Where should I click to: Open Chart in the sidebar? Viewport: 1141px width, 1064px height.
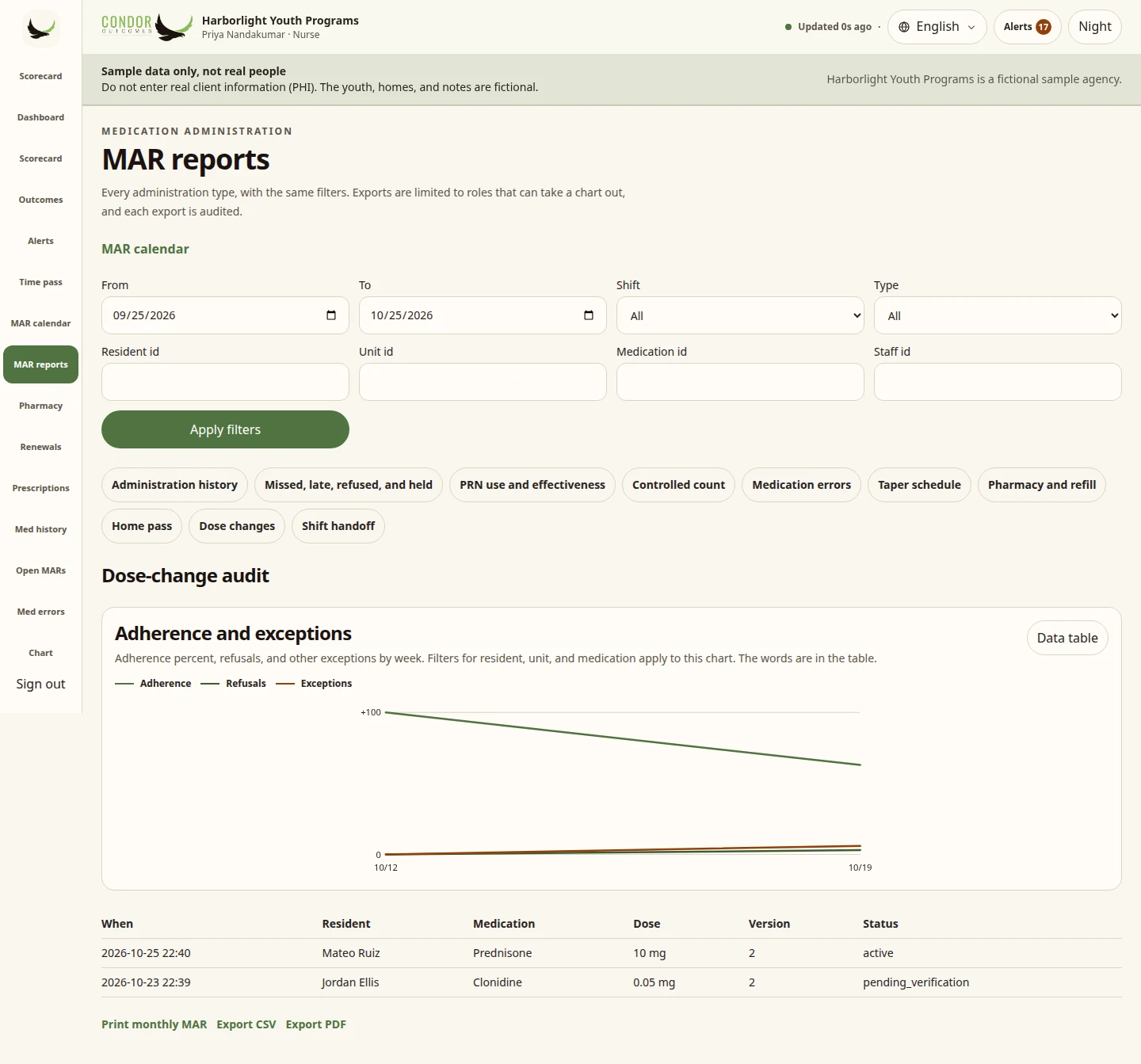click(40, 653)
